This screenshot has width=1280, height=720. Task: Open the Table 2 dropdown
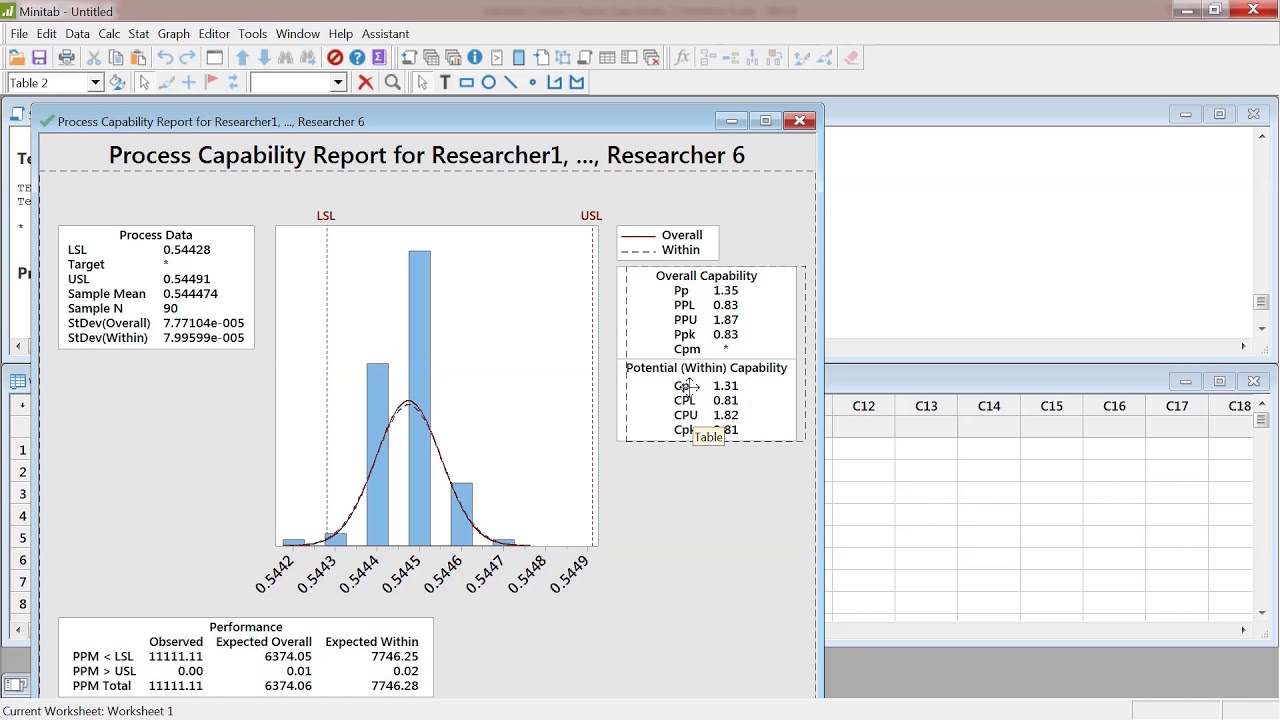[x=96, y=83]
